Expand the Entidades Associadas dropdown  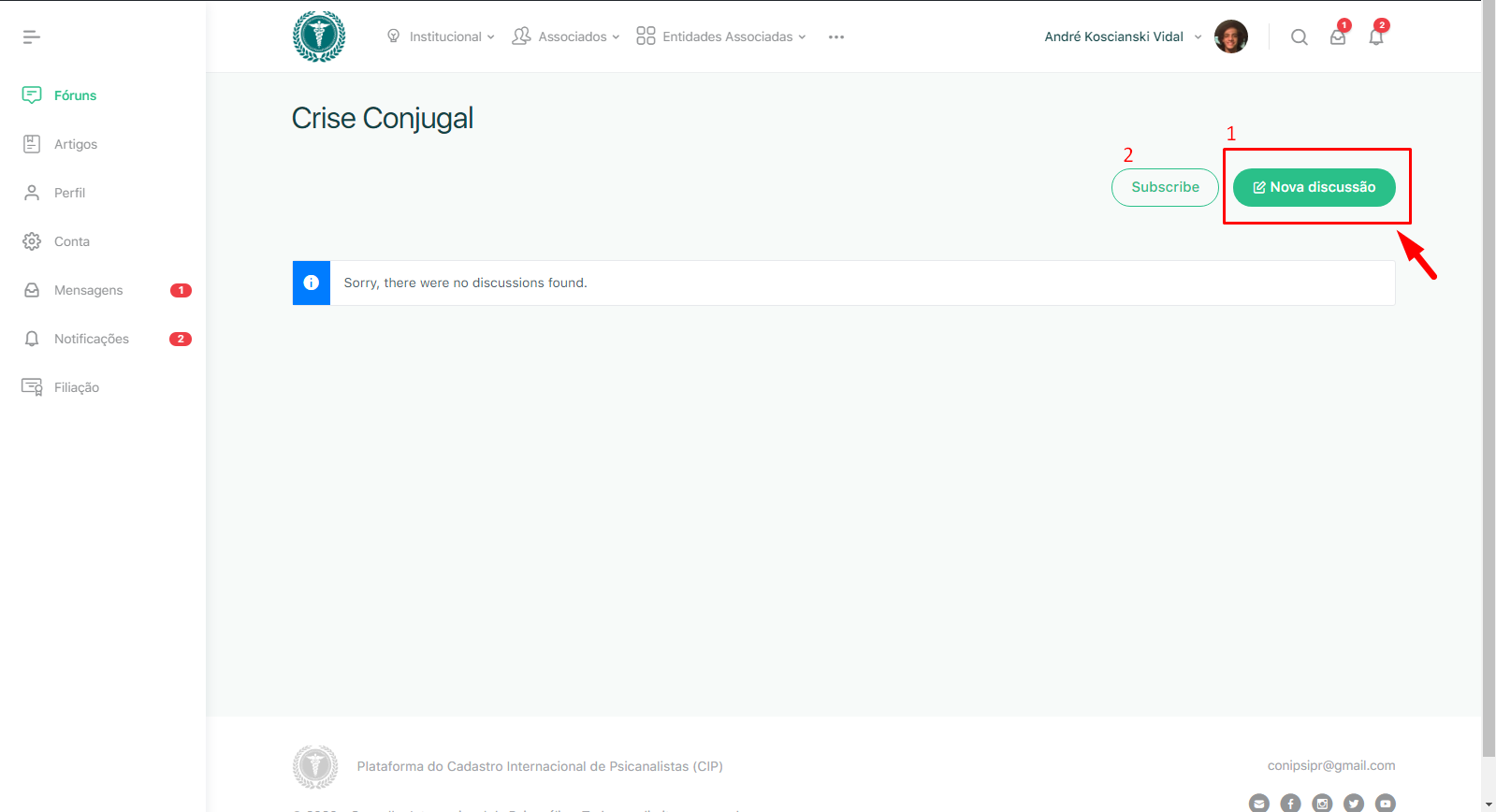720,36
